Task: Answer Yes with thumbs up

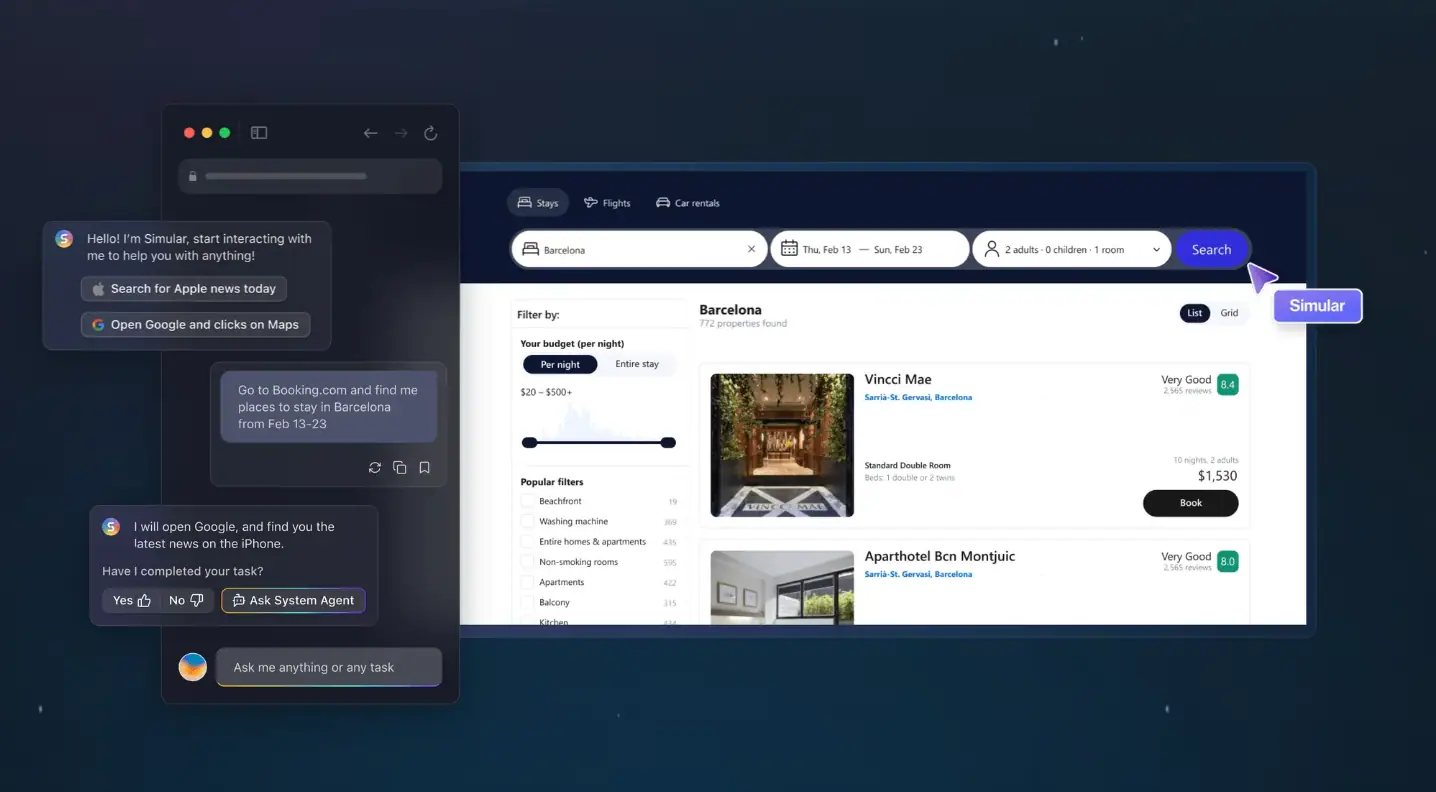Action: click(x=131, y=600)
